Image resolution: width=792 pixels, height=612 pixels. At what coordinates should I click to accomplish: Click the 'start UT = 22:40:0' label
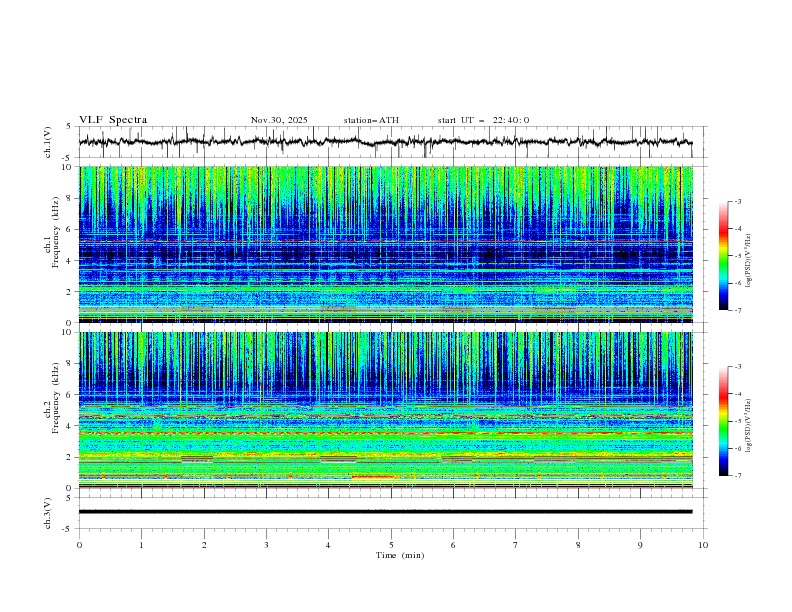pyautogui.click(x=483, y=120)
